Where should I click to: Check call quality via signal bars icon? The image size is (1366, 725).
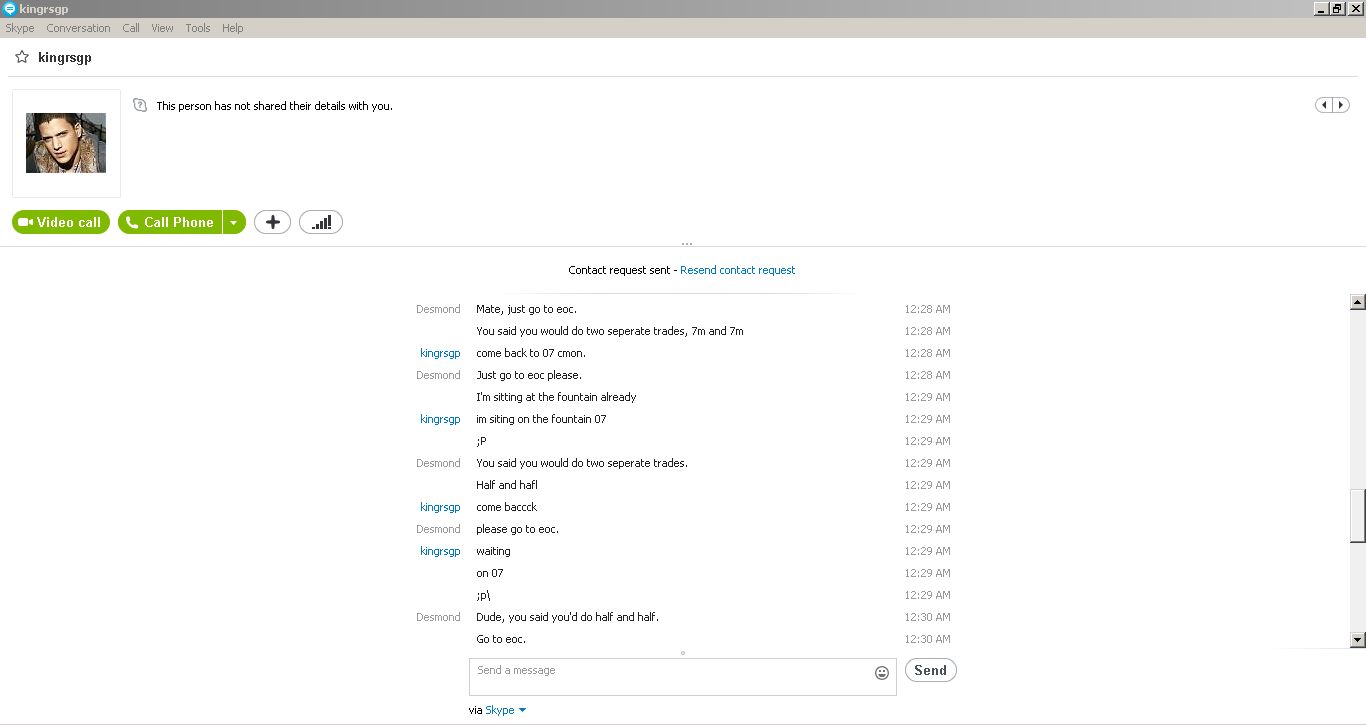(321, 222)
